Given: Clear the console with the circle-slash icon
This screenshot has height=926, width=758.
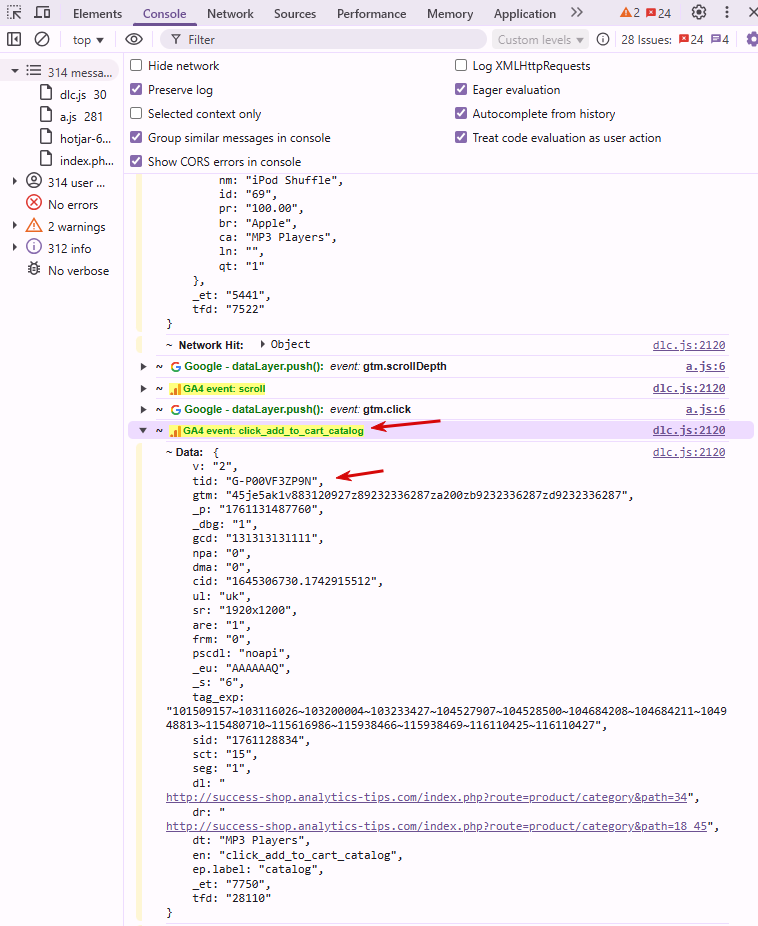Looking at the screenshot, I should (42, 40).
